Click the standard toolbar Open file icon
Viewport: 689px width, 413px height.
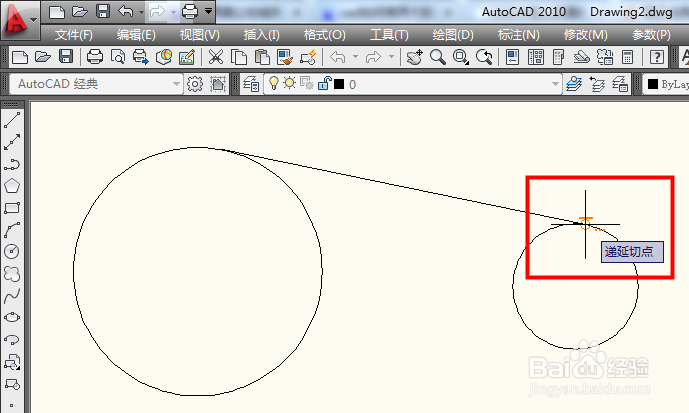coord(43,57)
